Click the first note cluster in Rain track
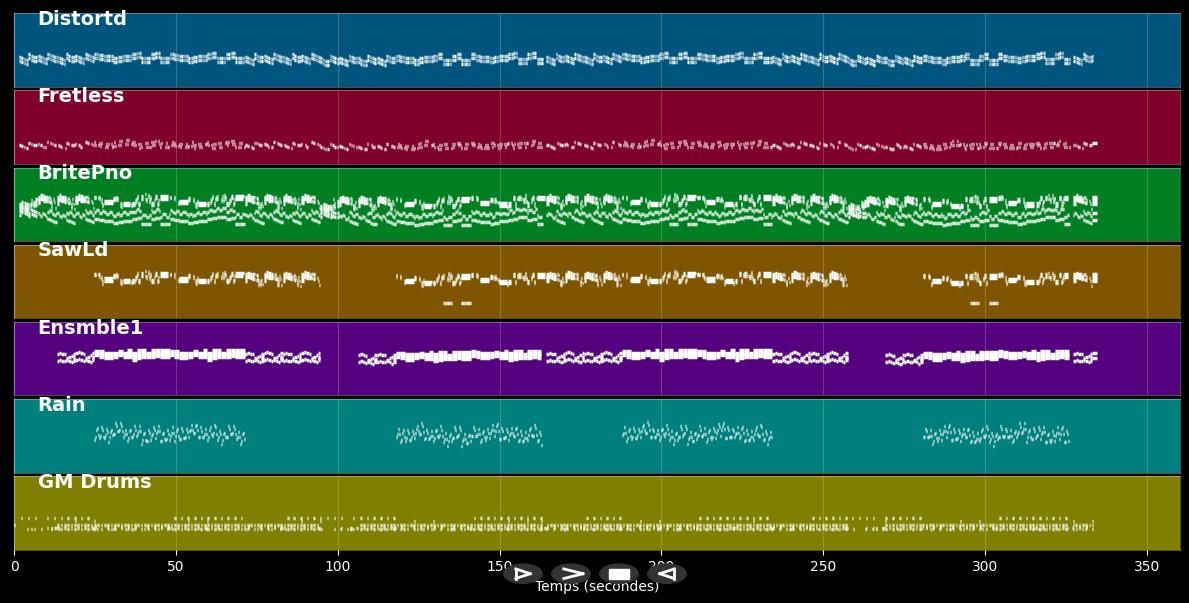The image size is (1189, 603). pyautogui.click(x=169, y=434)
